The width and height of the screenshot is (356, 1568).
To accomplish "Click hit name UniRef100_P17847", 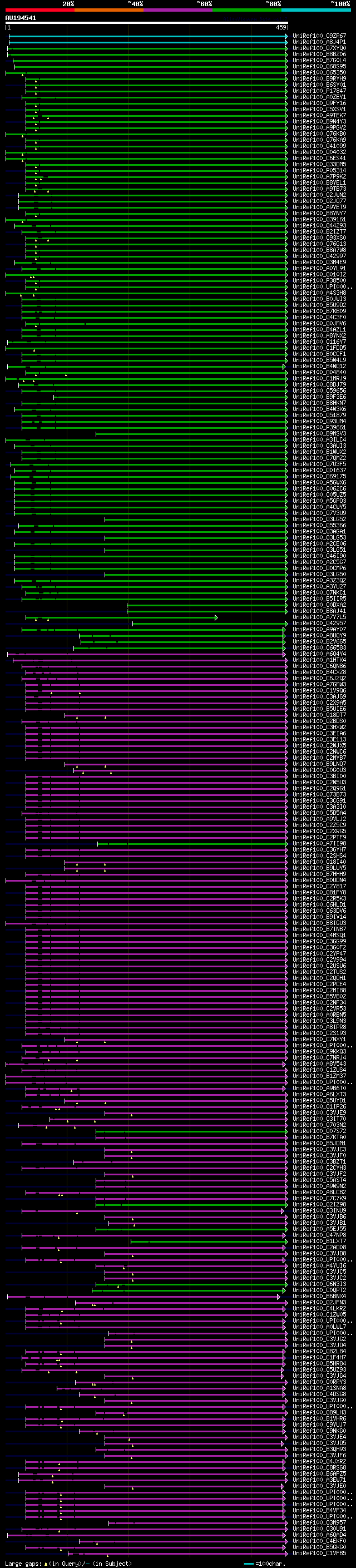I will pos(319,91).
